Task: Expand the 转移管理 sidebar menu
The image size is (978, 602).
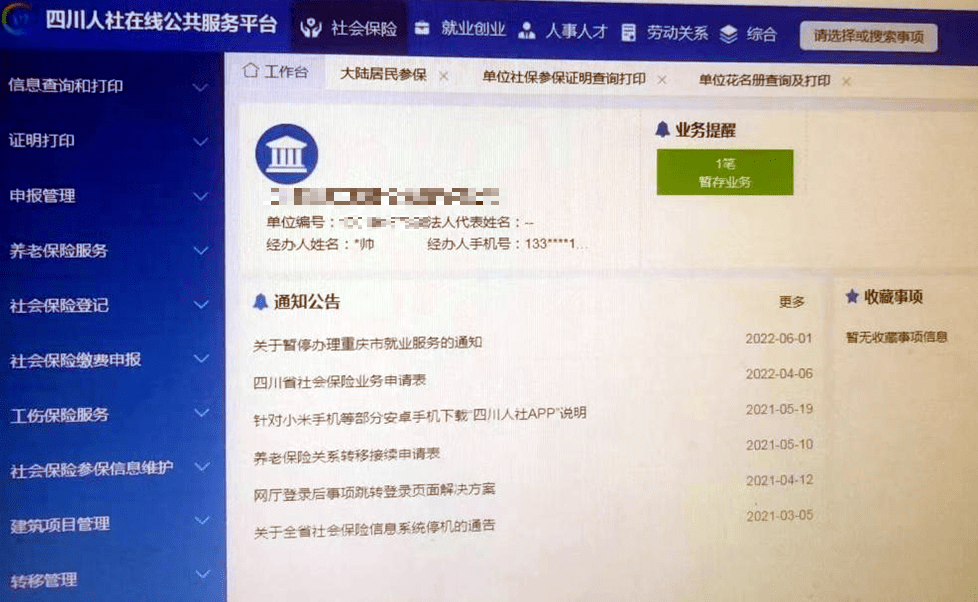Action: click(100, 577)
